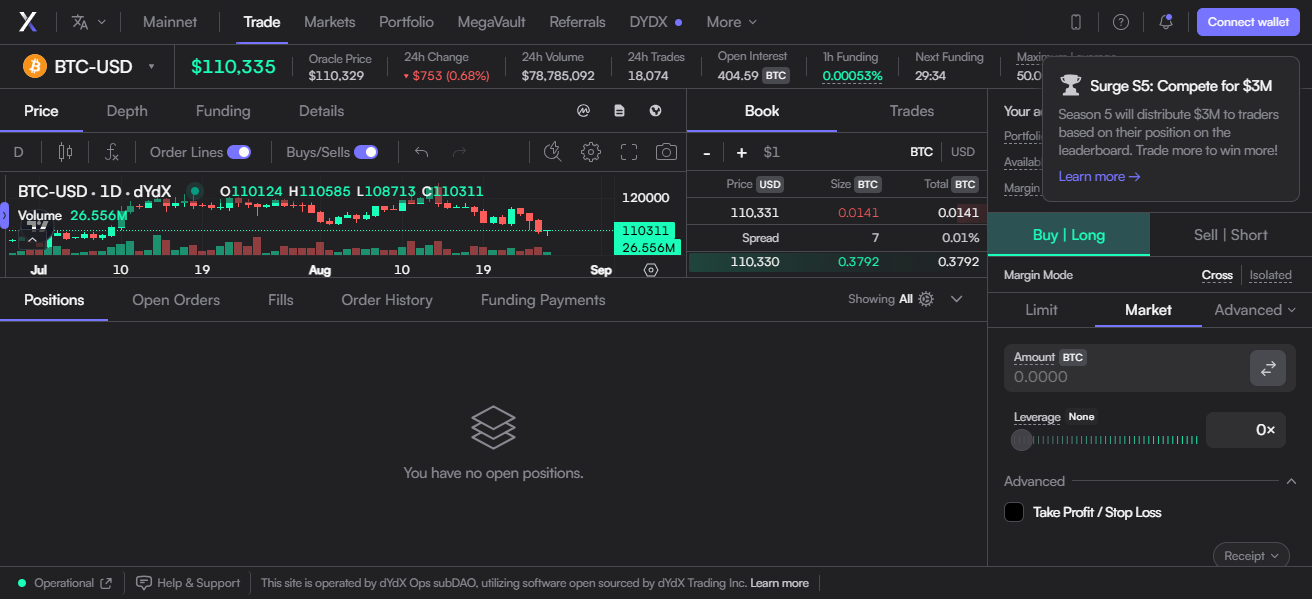This screenshot has width=1312, height=599.
Task: Click the 110,330 bid price row
Action: (837, 262)
